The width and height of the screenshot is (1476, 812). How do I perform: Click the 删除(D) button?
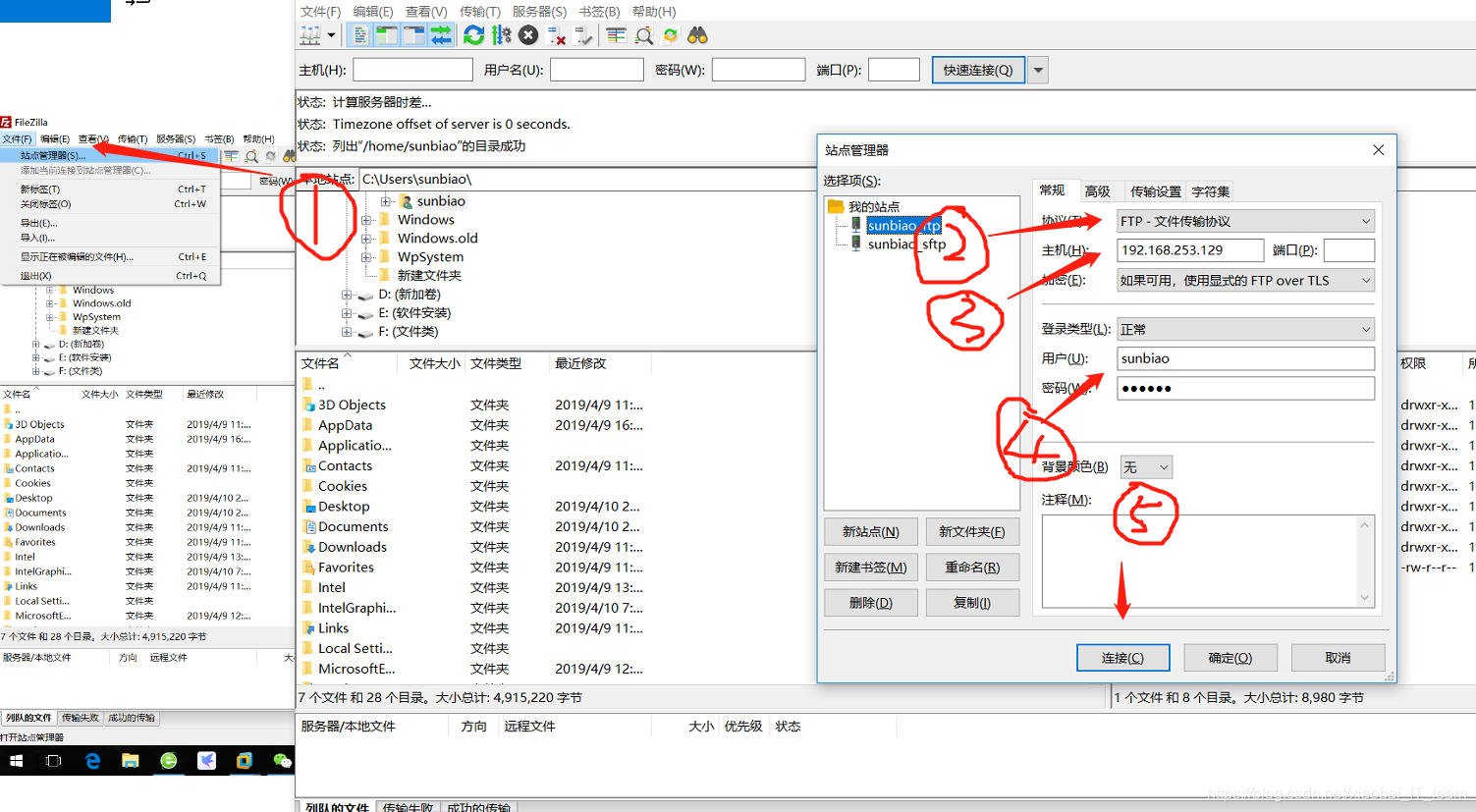tap(871, 603)
